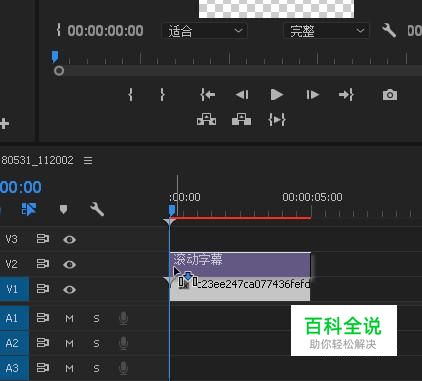Image resolution: width=422 pixels, height=381 pixels.
Task: Toggle V3 track output eye
Action: click(x=70, y=239)
